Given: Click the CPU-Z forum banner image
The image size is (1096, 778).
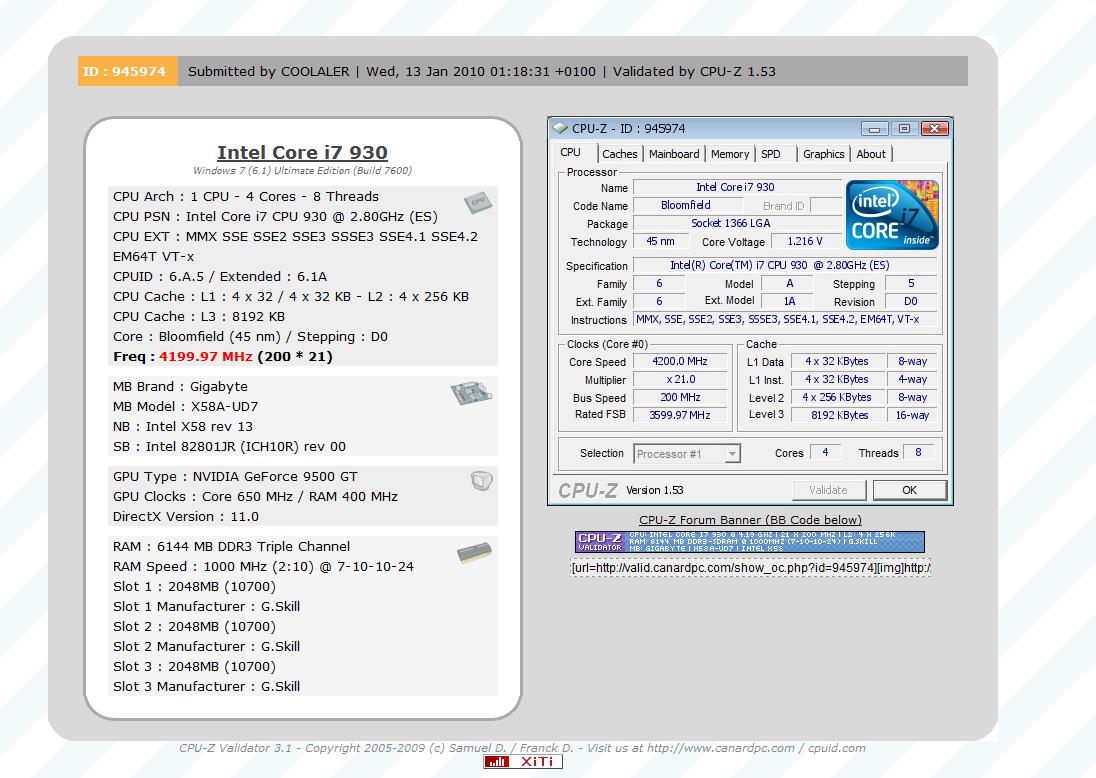Looking at the screenshot, I should pyautogui.click(x=749, y=542).
